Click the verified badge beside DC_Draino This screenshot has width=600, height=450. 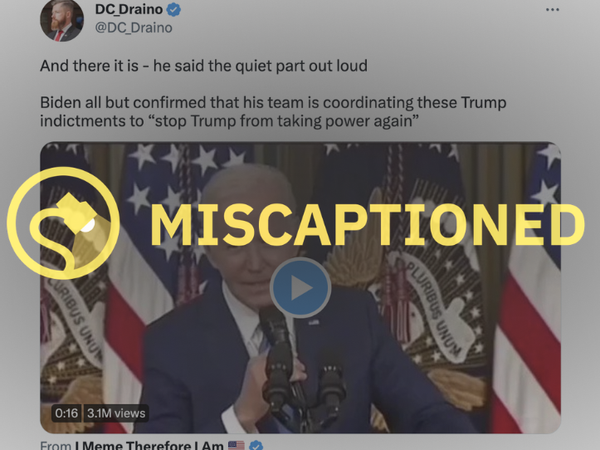click(x=174, y=10)
